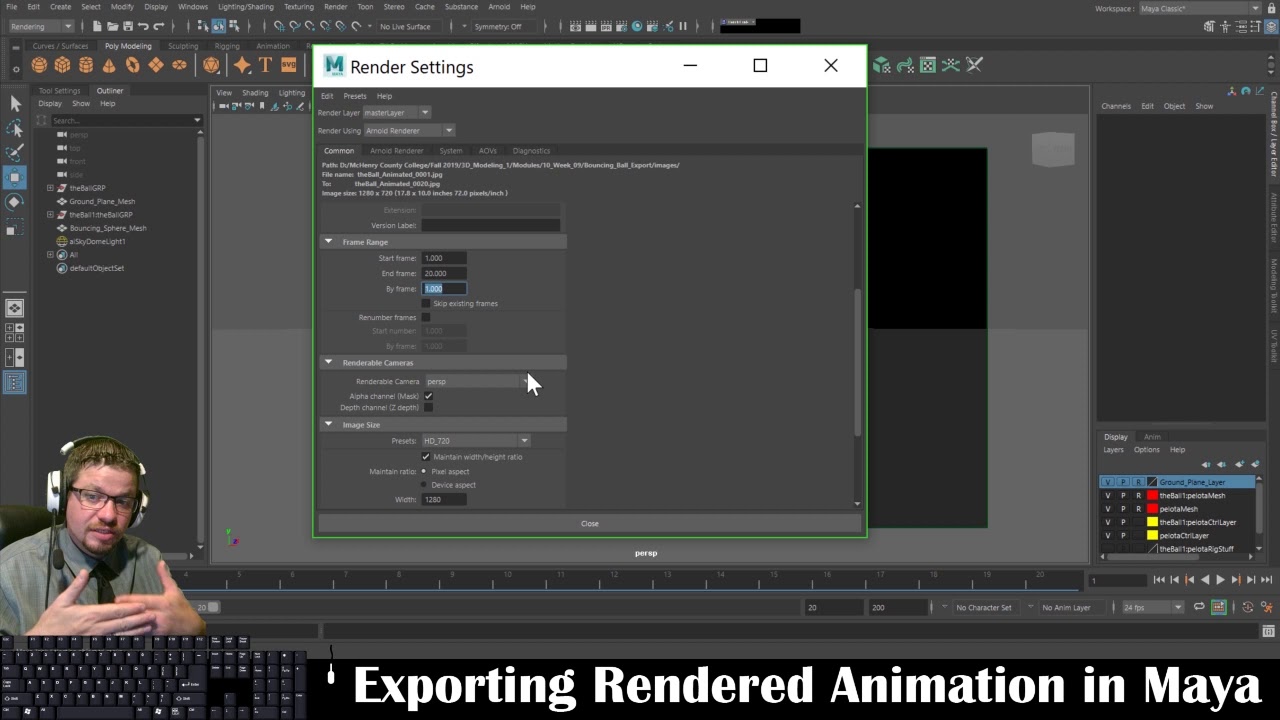Create a polygon torus from the shelf

click(132, 65)
